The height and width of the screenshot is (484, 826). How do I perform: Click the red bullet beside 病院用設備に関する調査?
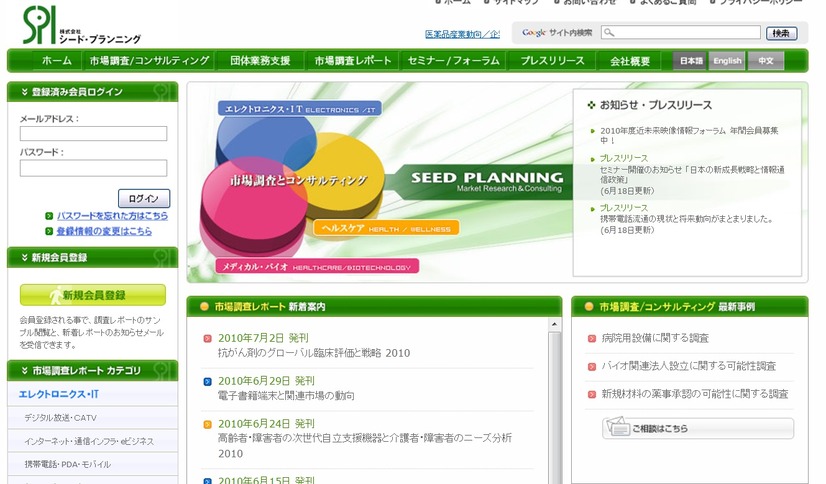tap(592, 339)
